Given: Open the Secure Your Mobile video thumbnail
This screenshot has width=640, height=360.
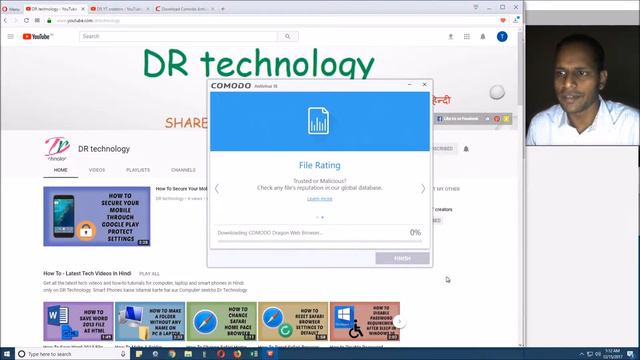Looking at the screenshot, I should coord(97,216).
